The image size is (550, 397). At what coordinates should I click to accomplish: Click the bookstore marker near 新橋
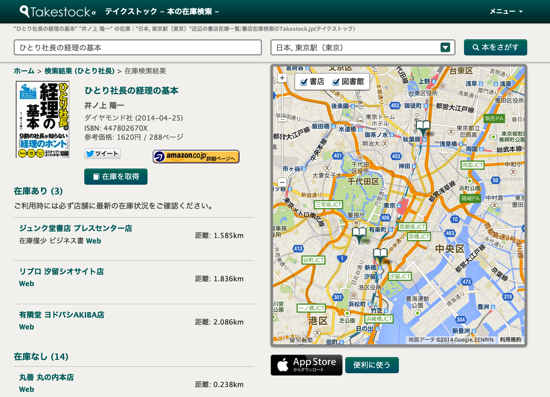380,256
